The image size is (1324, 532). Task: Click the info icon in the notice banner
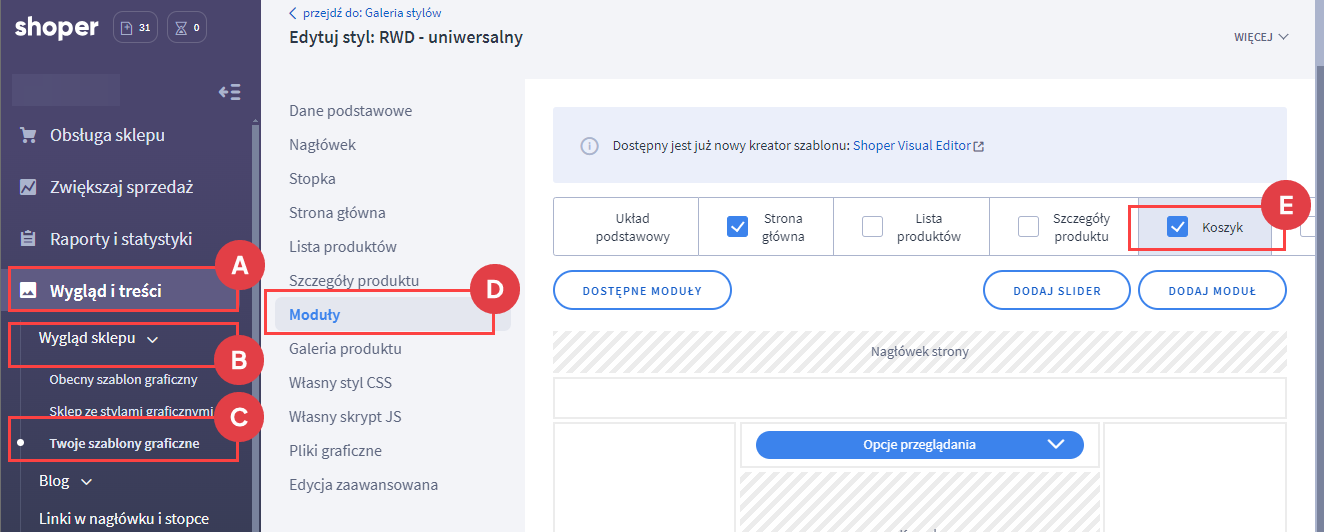(590, 146)
